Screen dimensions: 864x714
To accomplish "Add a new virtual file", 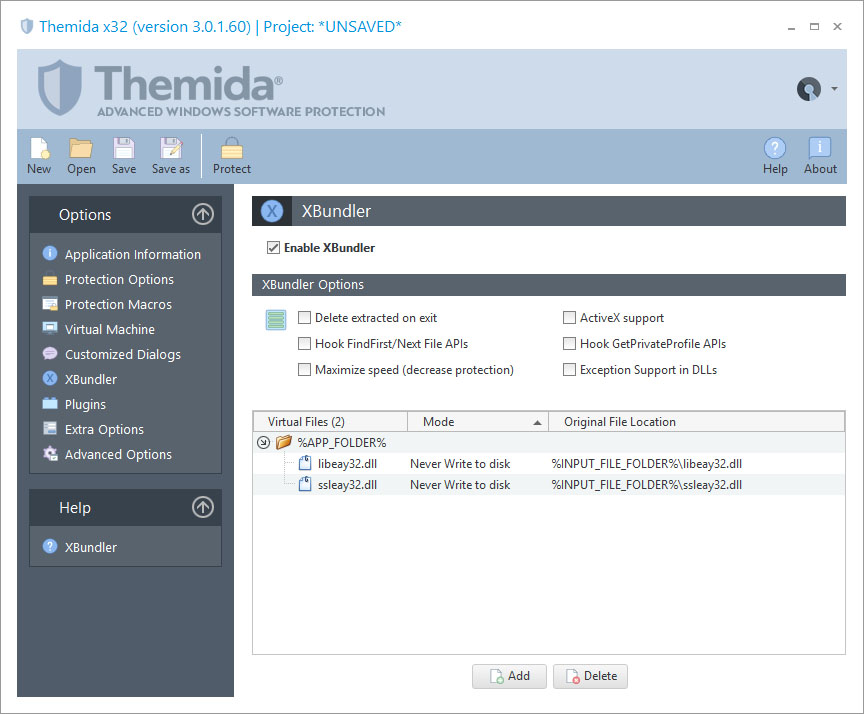I will click(509, 676).
